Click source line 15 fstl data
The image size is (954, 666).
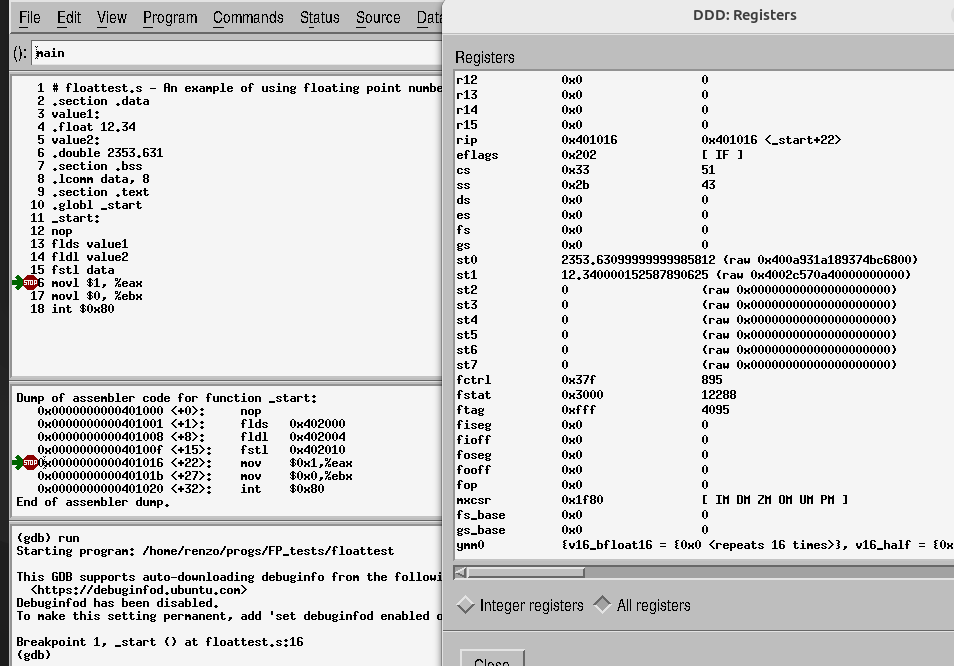tap(83, 269)
